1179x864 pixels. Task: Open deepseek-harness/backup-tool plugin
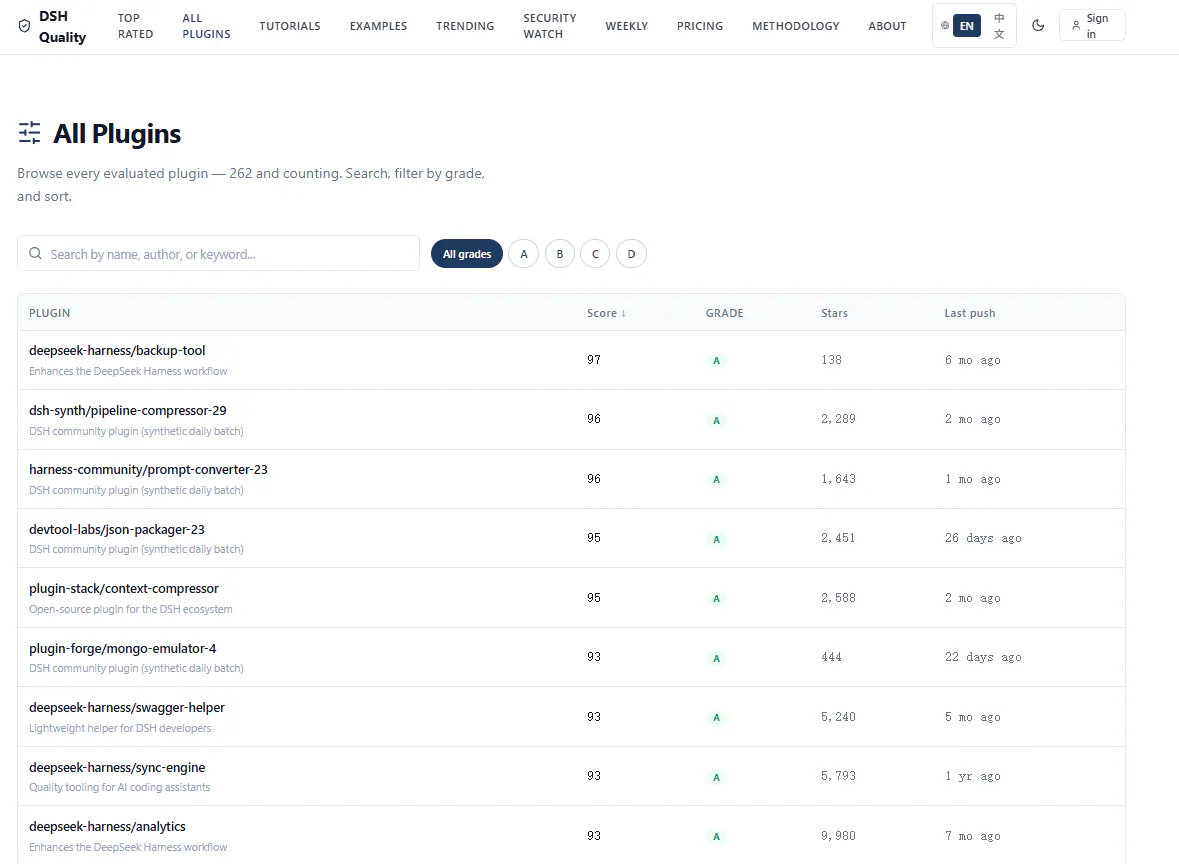tap(117, 350)
